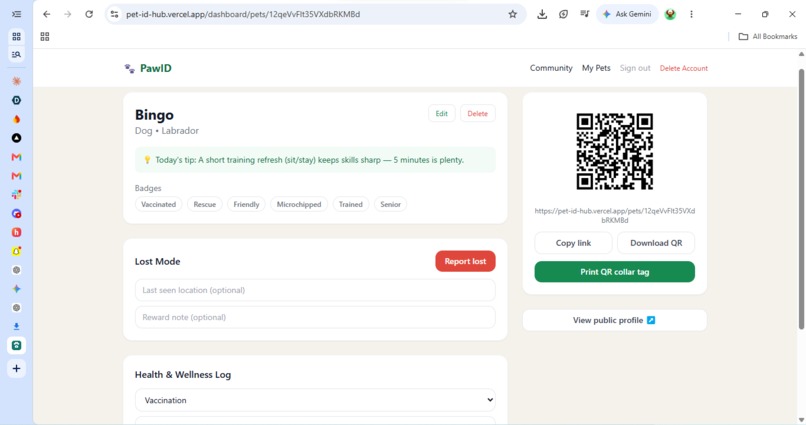Screen dimensions: 806x425
Task: Open the Chrome profile avatar
Action: 670,14
